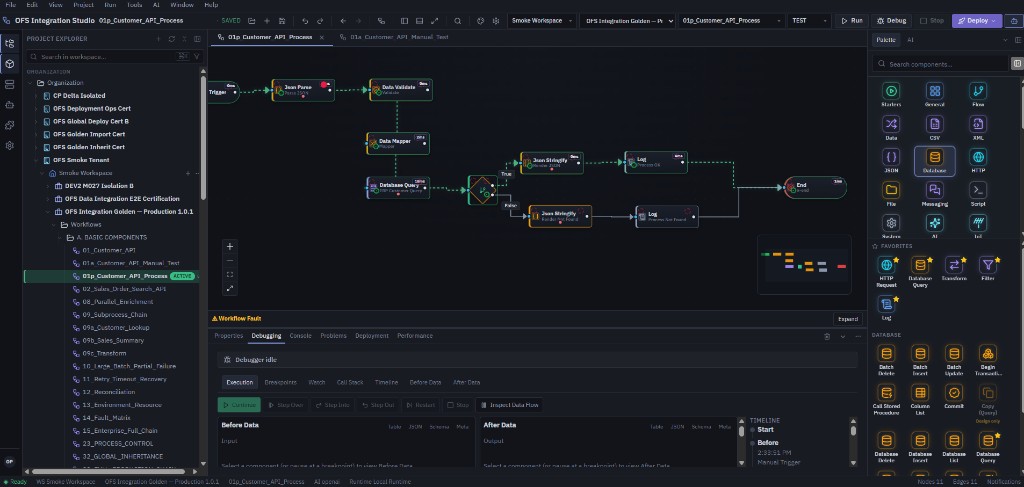Toggle the filter icon in workspace search

click(197, 57)
